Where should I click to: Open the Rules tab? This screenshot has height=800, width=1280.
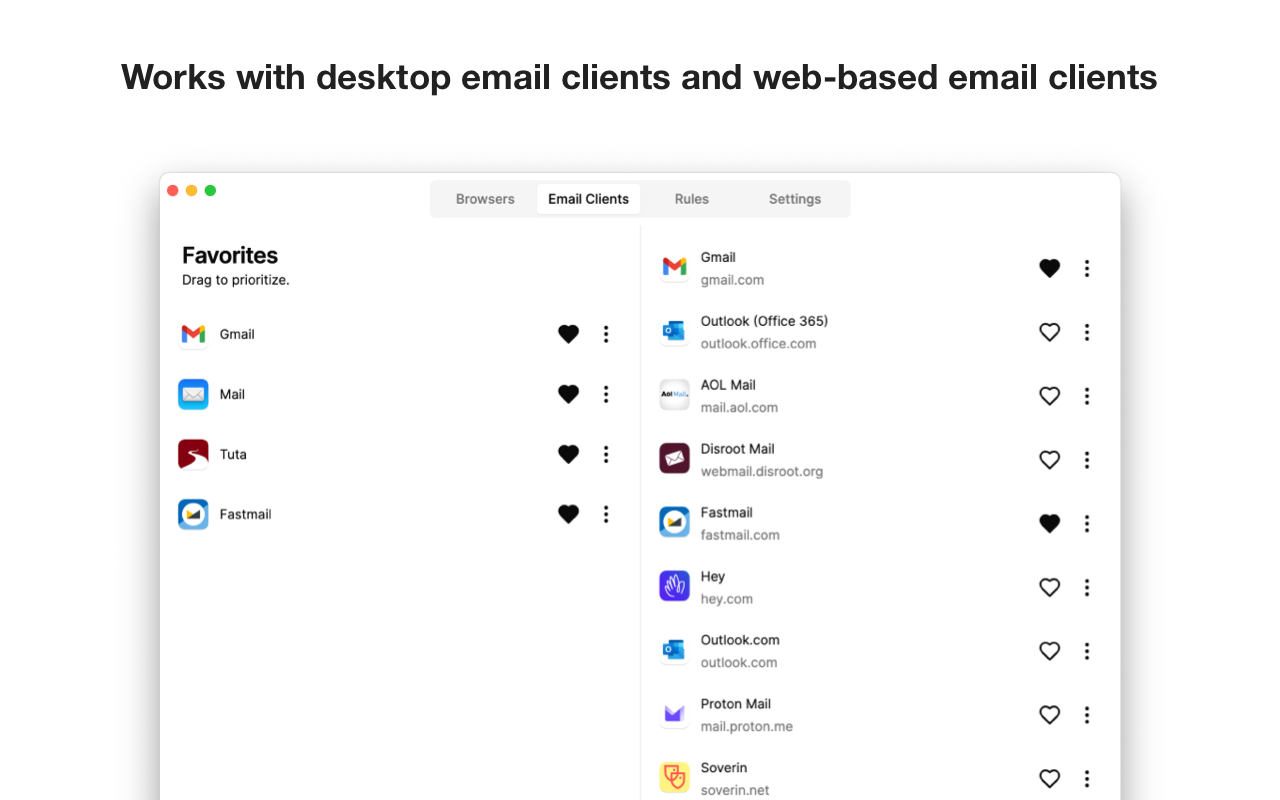(x=692, y=199)
